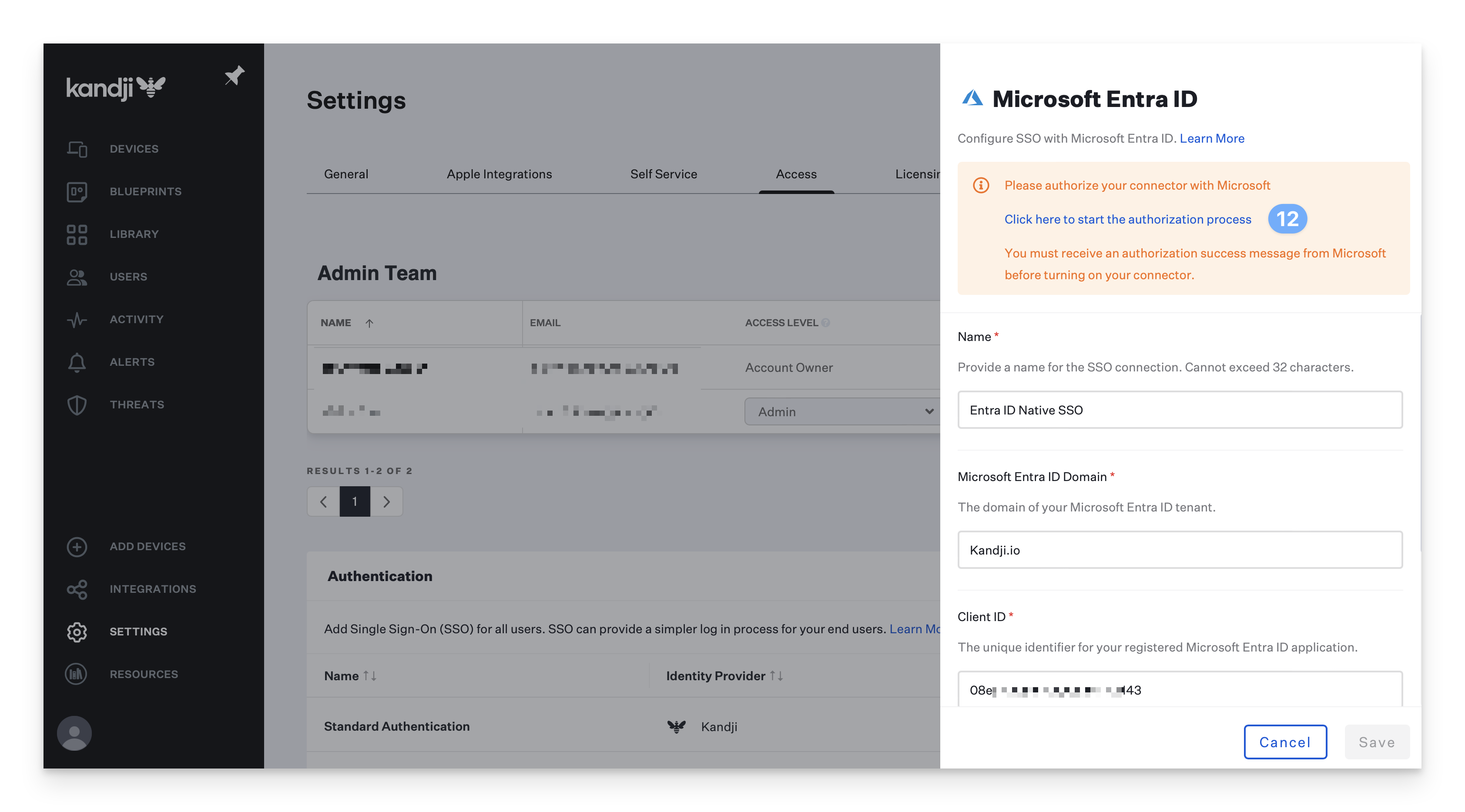Viewport: 1465px width, 812px height.
Task: Cancel the Microsoft Entra ID configuration
Action: pyautogui.click(x=1285, y=742)
